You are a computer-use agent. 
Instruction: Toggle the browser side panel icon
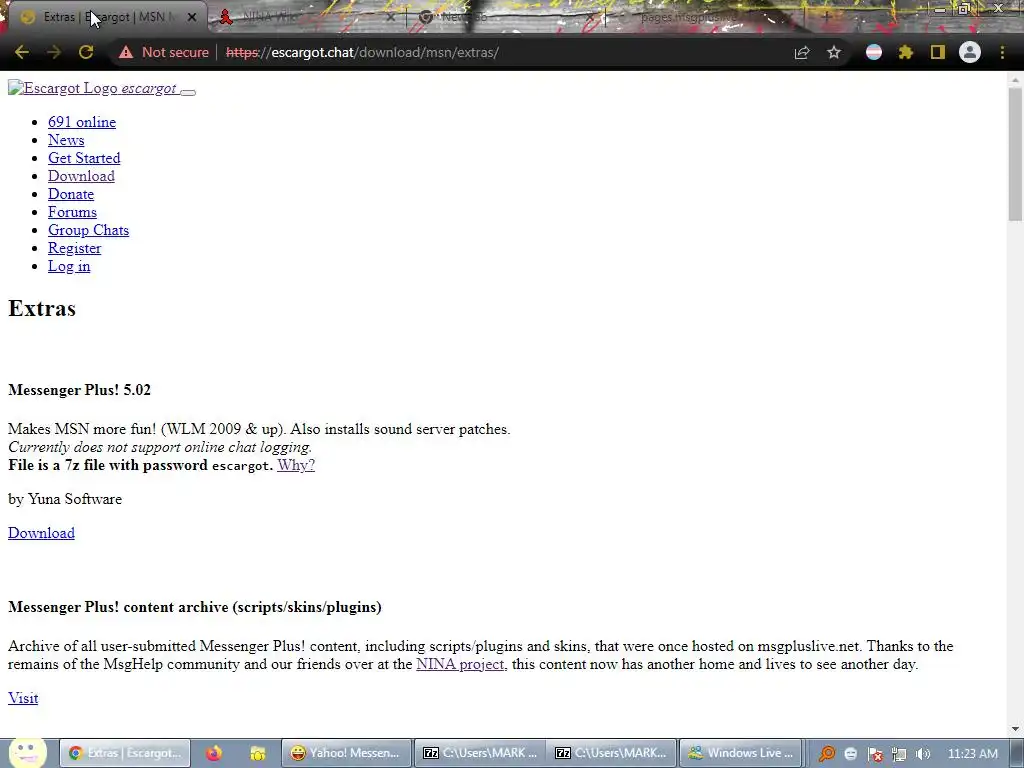point(938,52)
